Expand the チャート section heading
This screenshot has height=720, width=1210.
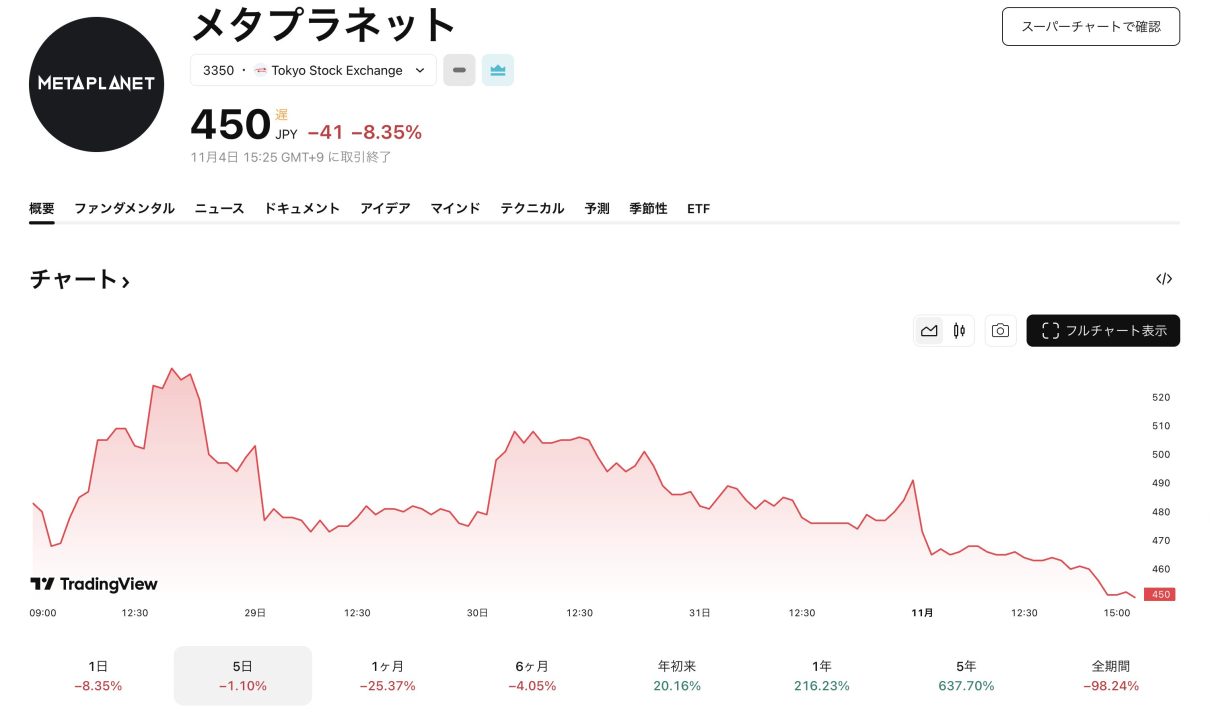tap(80, 280)
